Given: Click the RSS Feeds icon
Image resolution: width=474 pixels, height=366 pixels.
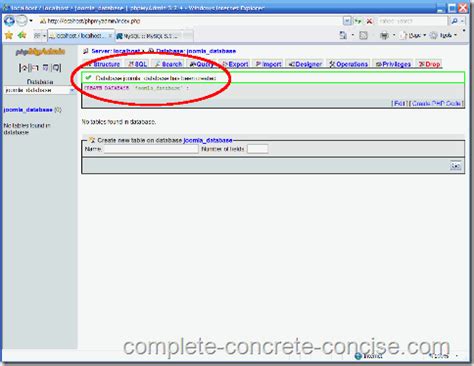Looking at the screenshot, I should (x=363, y=35).
